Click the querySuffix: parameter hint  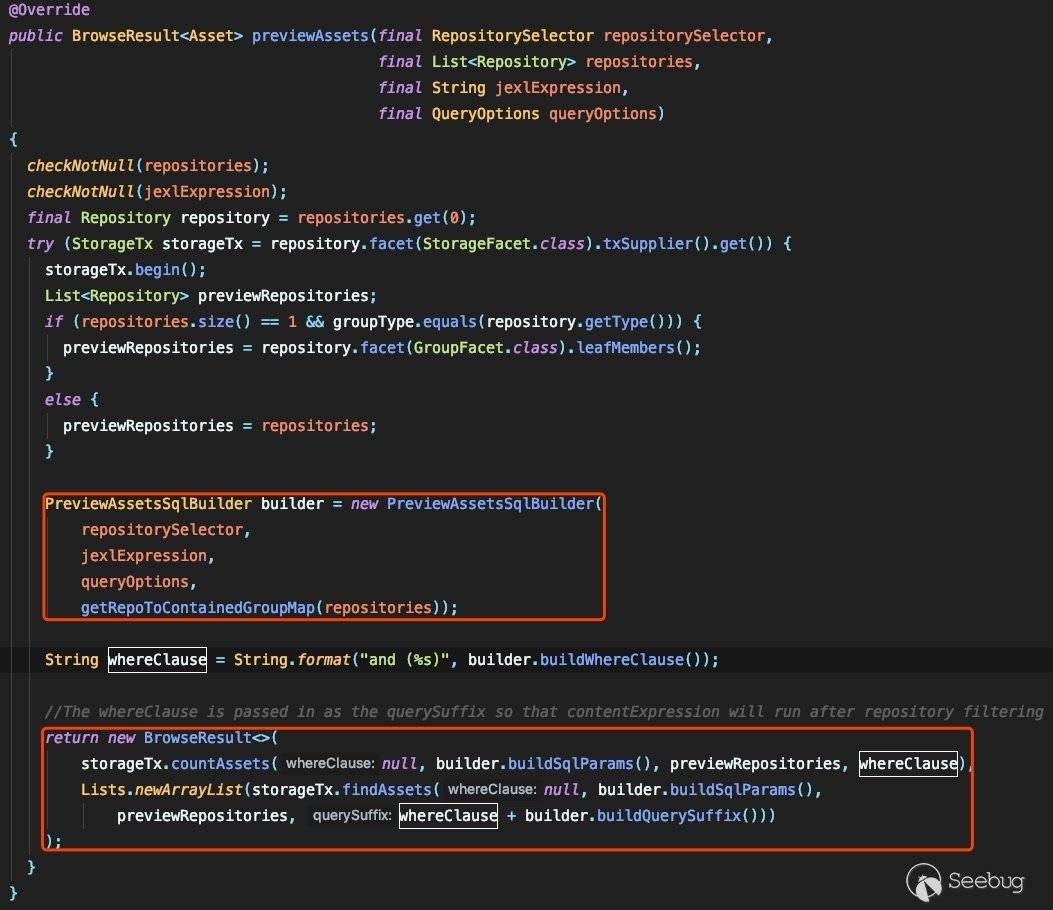click(x=352, y=816)
